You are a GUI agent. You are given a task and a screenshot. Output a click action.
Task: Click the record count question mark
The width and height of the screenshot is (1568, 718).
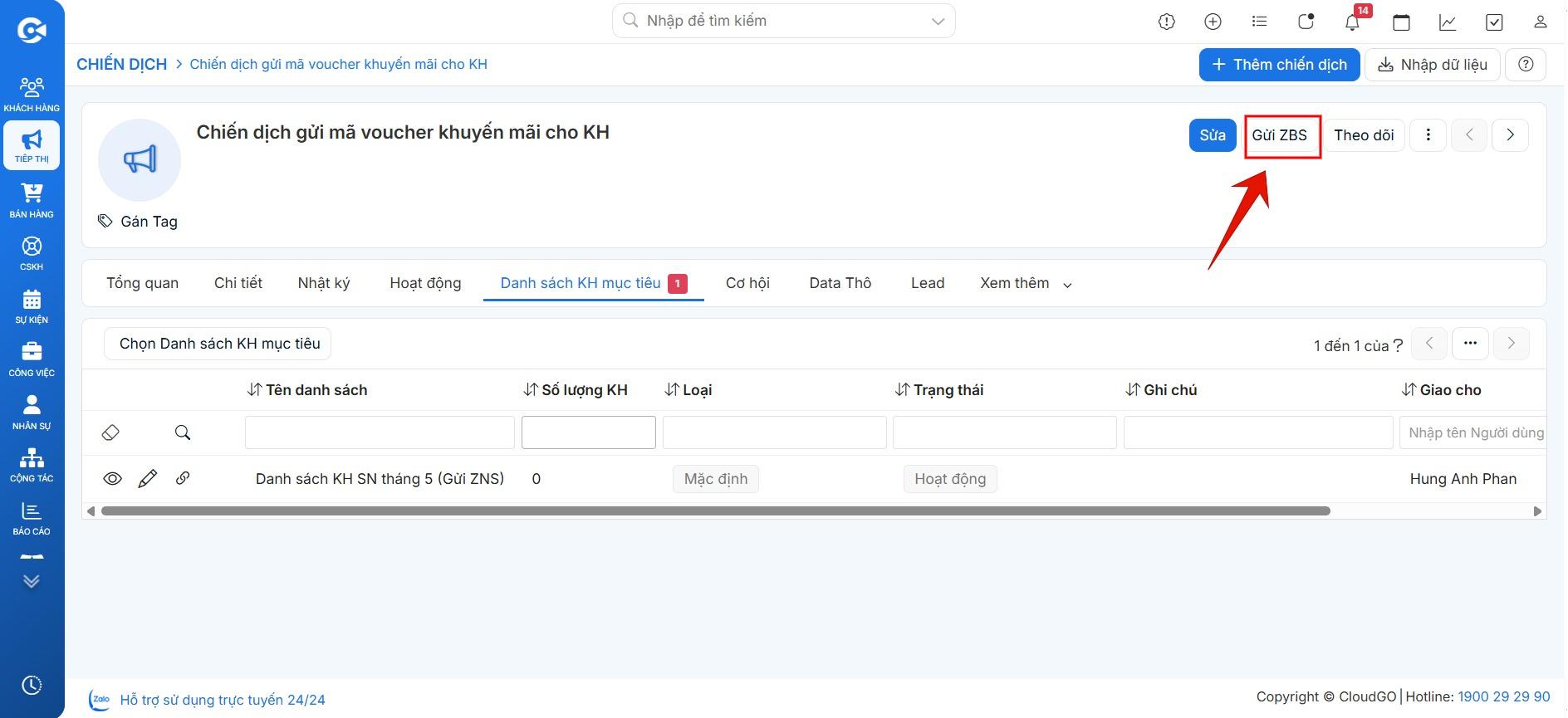pyautogui.click(x=1398, y=346)
